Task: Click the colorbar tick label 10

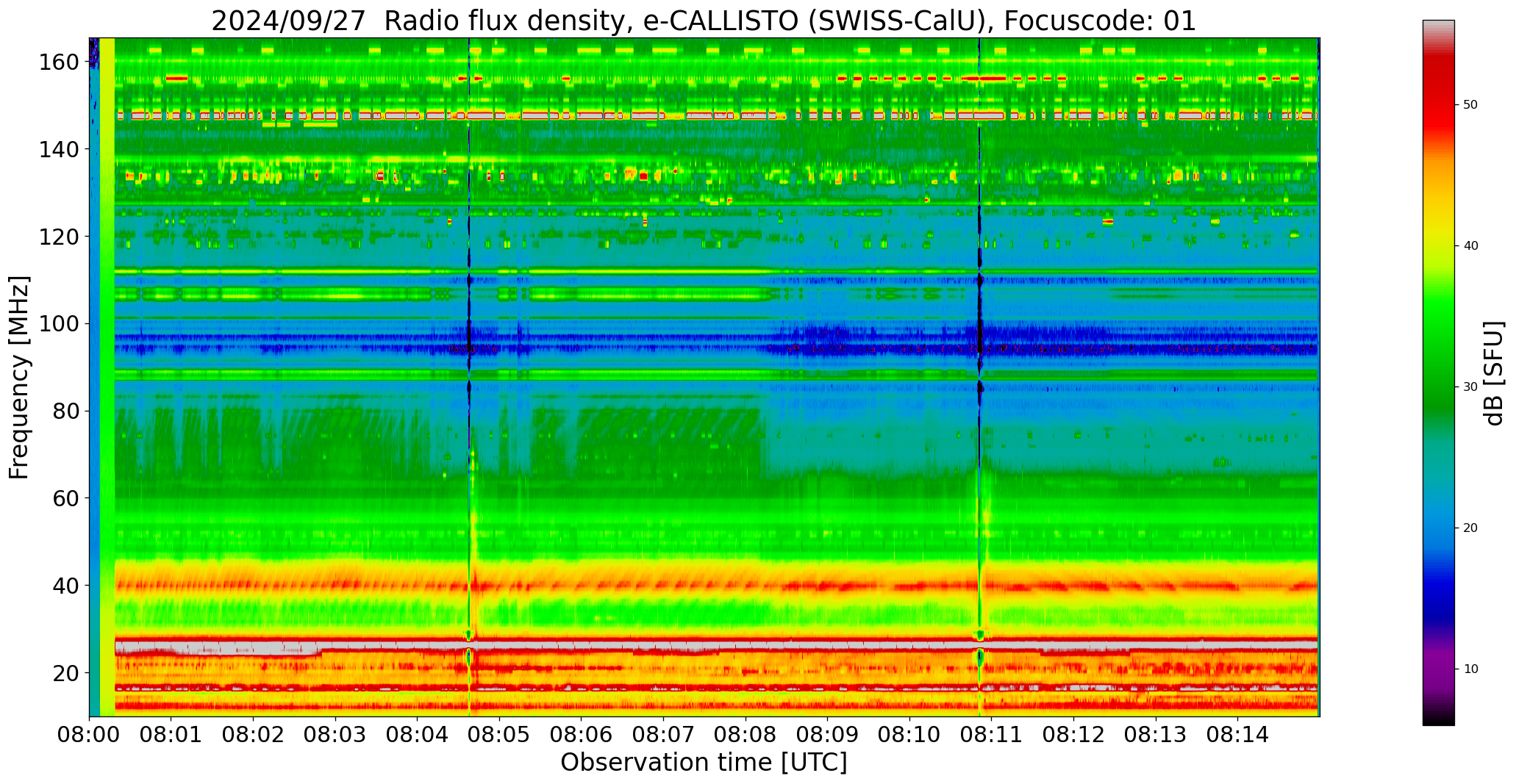Action: [x=1470, y=669]
